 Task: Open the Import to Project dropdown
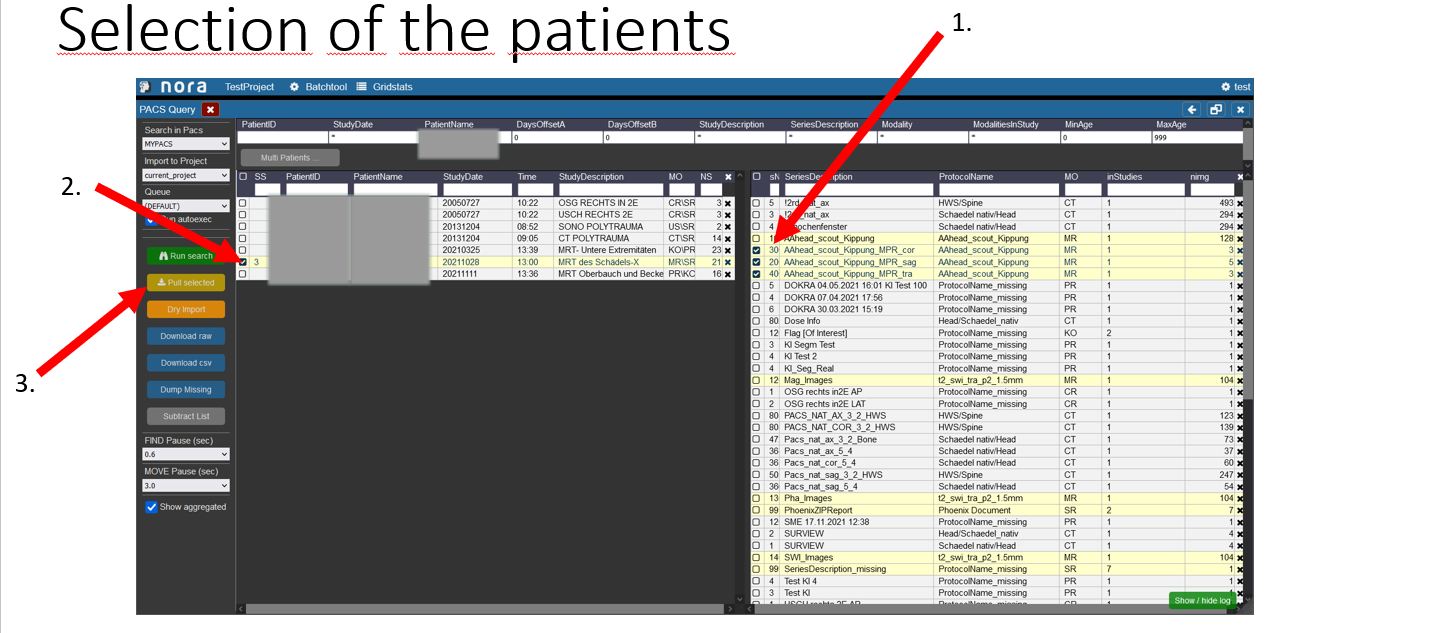point(186,175)
